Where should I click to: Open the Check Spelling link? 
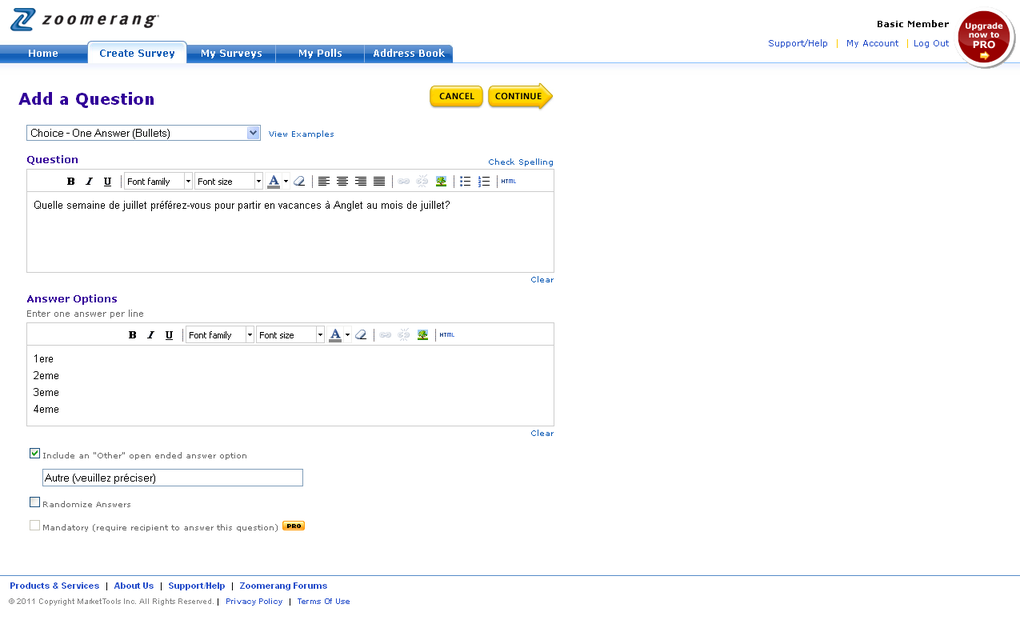520,161
